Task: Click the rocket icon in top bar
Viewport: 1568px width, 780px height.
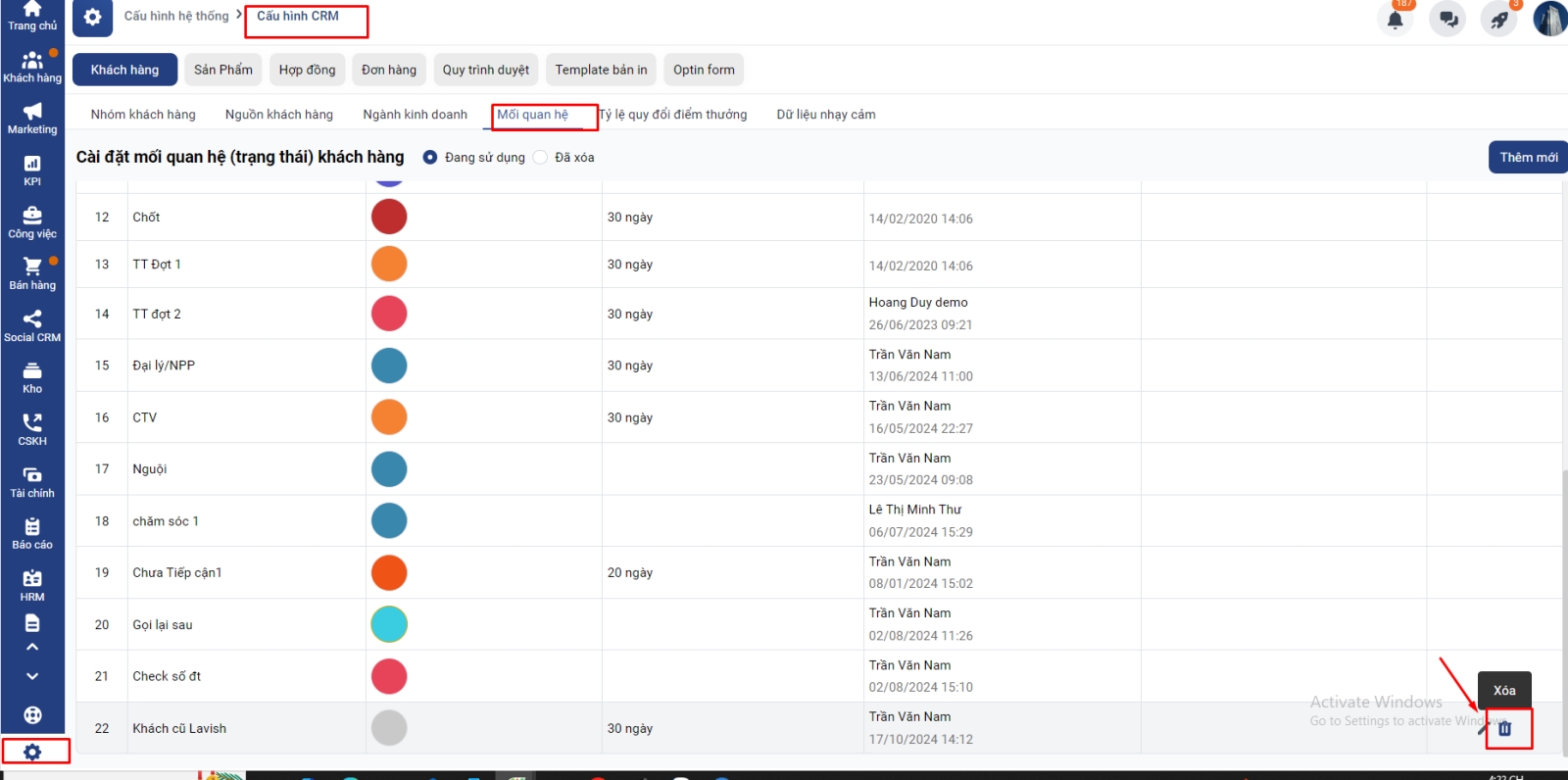Action: tap(1498, 20)
